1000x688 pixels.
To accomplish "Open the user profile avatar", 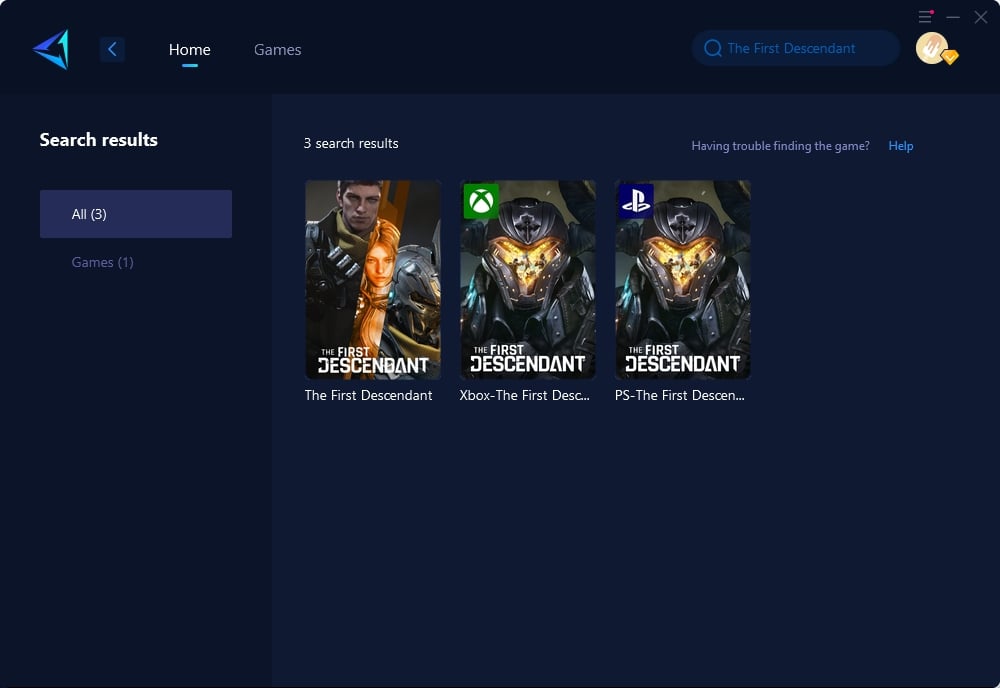I will tap(932, 48).
